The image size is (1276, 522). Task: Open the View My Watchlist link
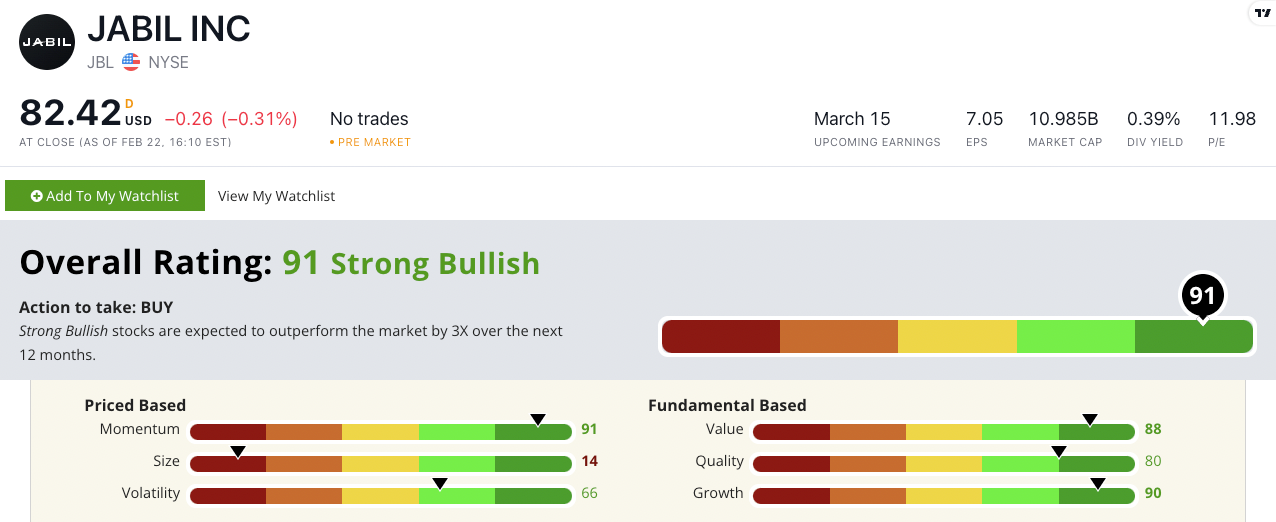tap(276, 196)
